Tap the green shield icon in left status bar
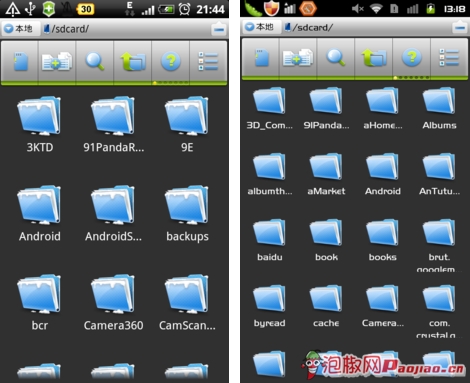Screen dimensions: 470x383 (49, 9)
